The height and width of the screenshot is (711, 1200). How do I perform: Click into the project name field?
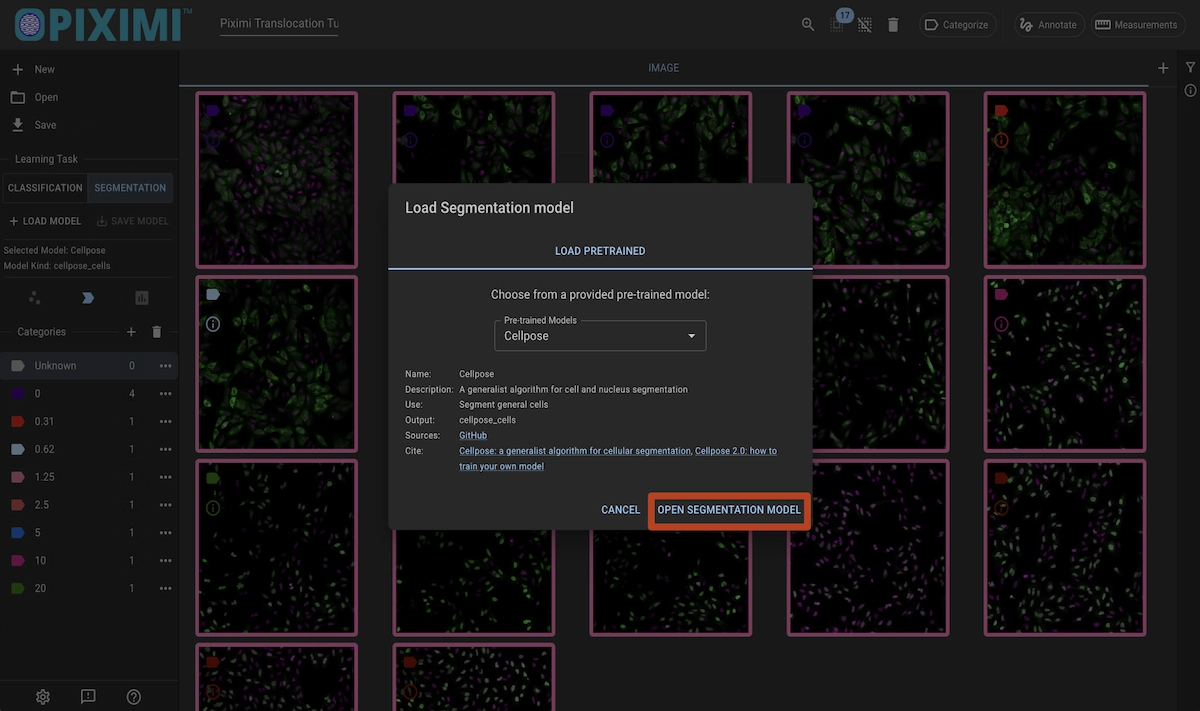(279, 24)
